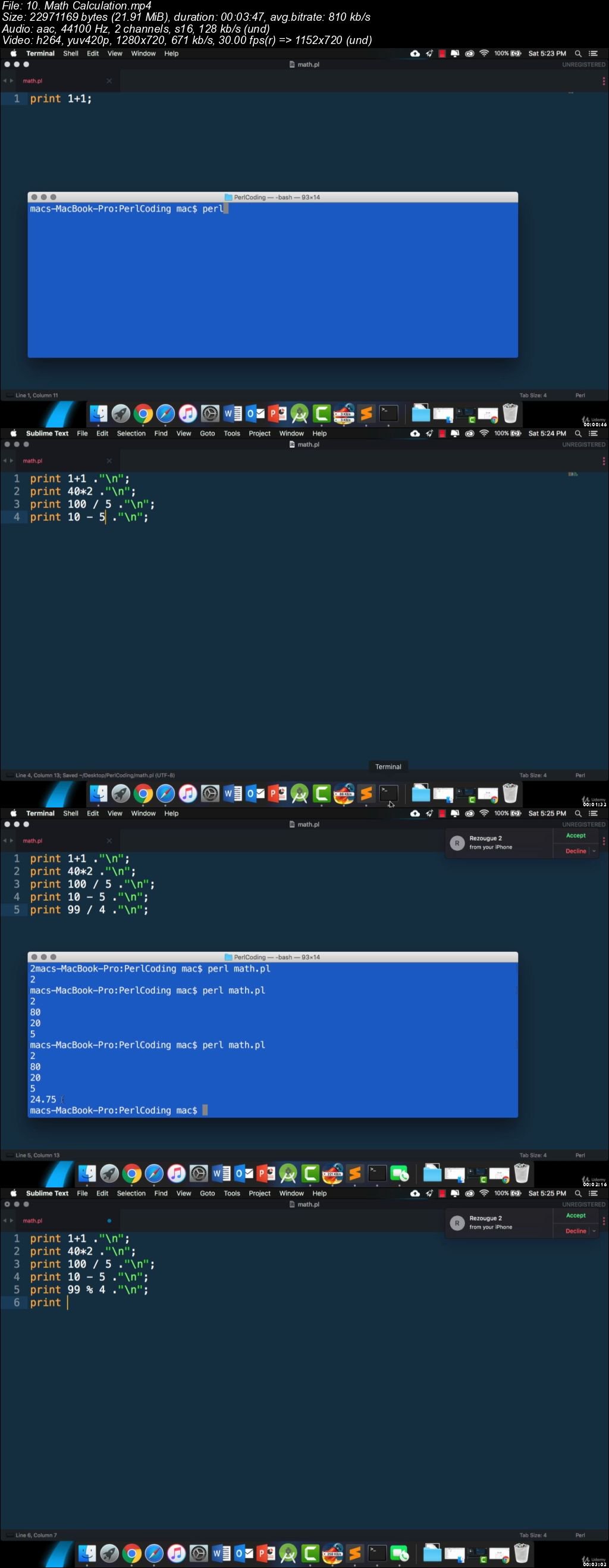
Task: Click the Rezougue 2 contact avatar in Terminal frame
Action: tap(457, 843)
